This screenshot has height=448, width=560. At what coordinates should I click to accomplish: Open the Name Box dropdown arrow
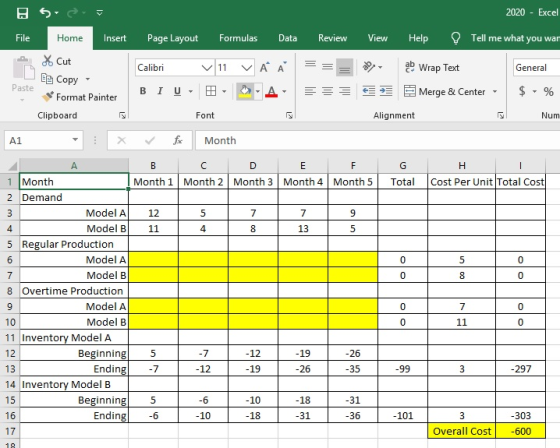pos(75,140)
